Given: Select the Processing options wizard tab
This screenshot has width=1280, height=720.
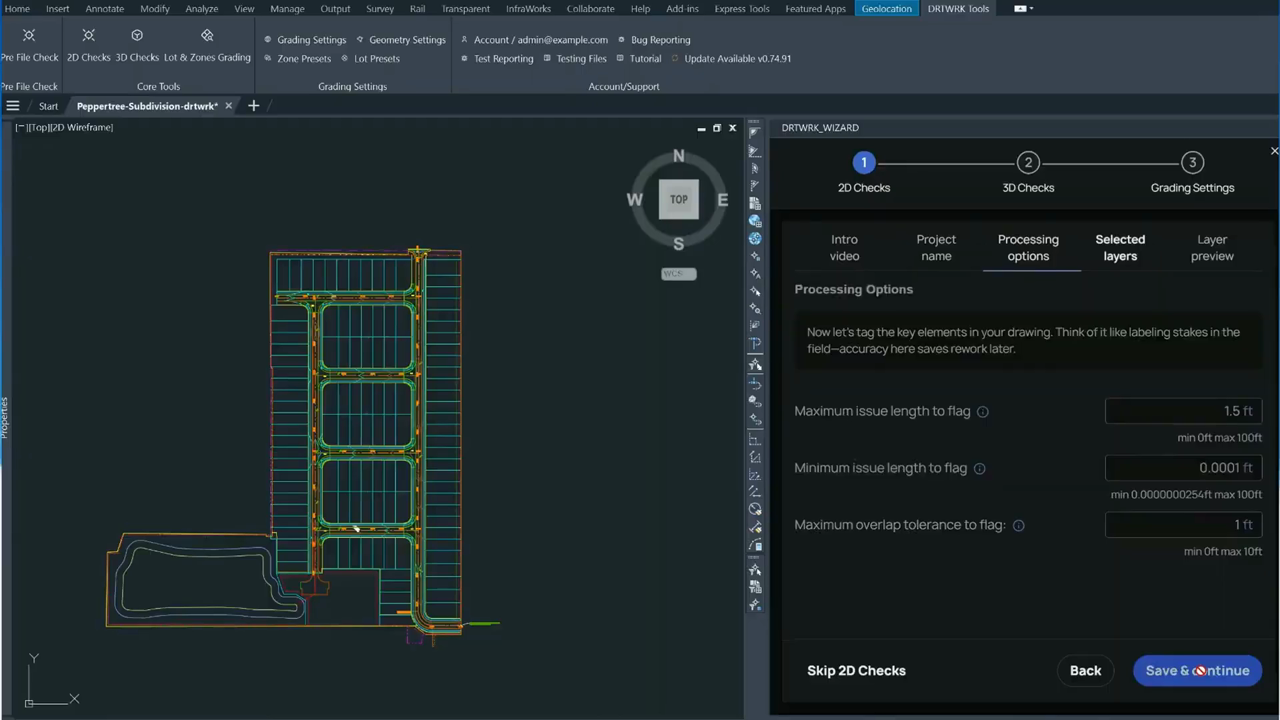Looking at the screenshot, I should point(1028,248).
